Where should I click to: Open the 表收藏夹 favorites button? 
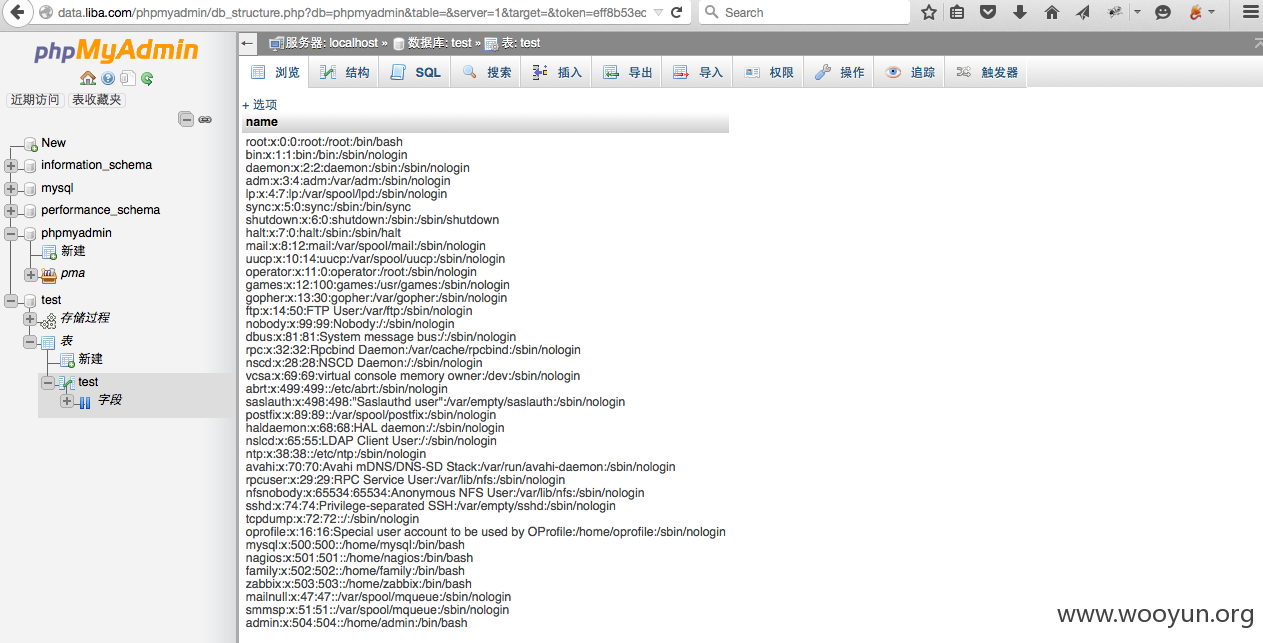[x=97, y=100]
